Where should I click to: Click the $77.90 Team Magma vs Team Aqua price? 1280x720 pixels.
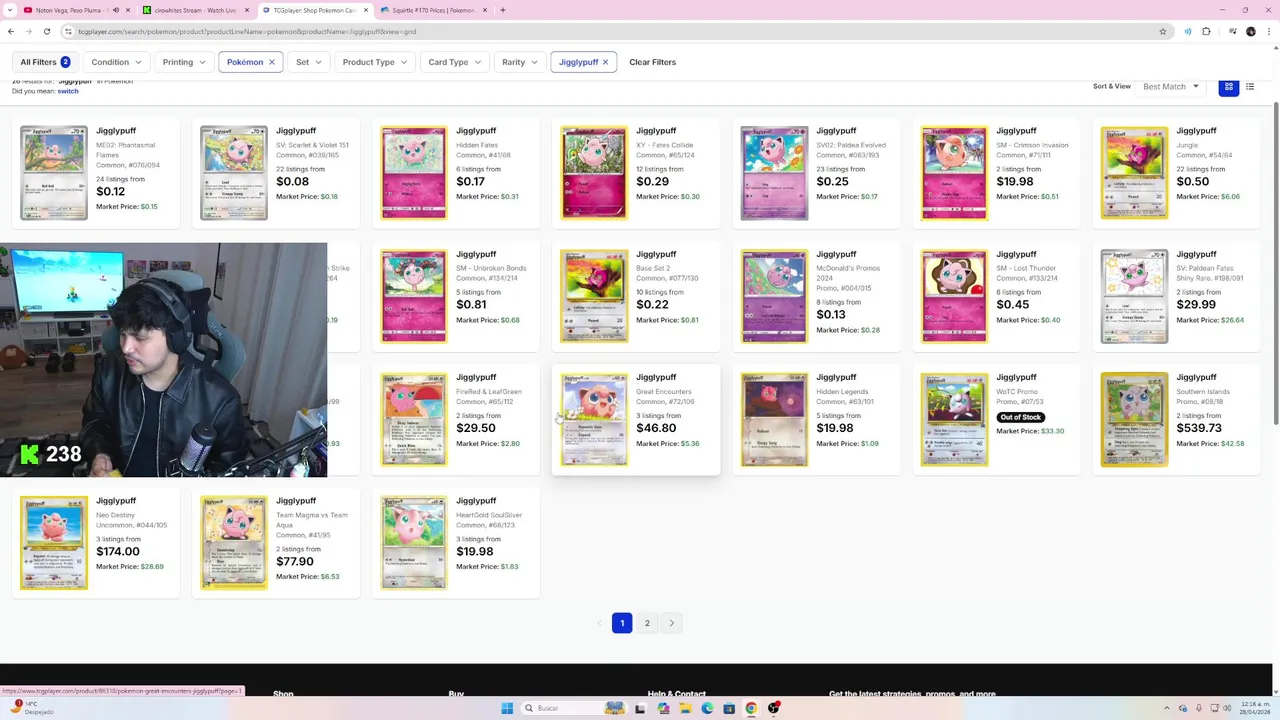pos(295,561)
